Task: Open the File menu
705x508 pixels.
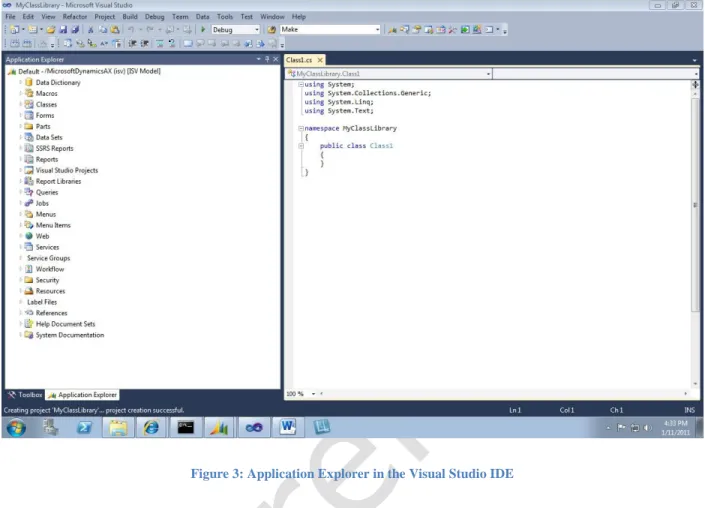Action: click(10, 17)
